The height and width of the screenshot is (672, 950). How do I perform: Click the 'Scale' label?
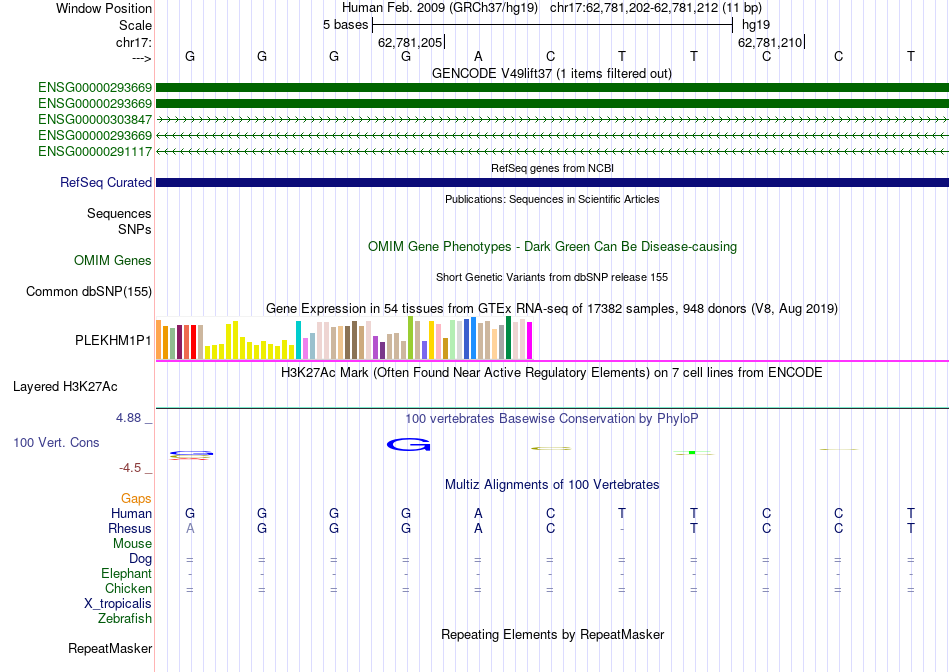pyautogui.click(x=135, y=25)
